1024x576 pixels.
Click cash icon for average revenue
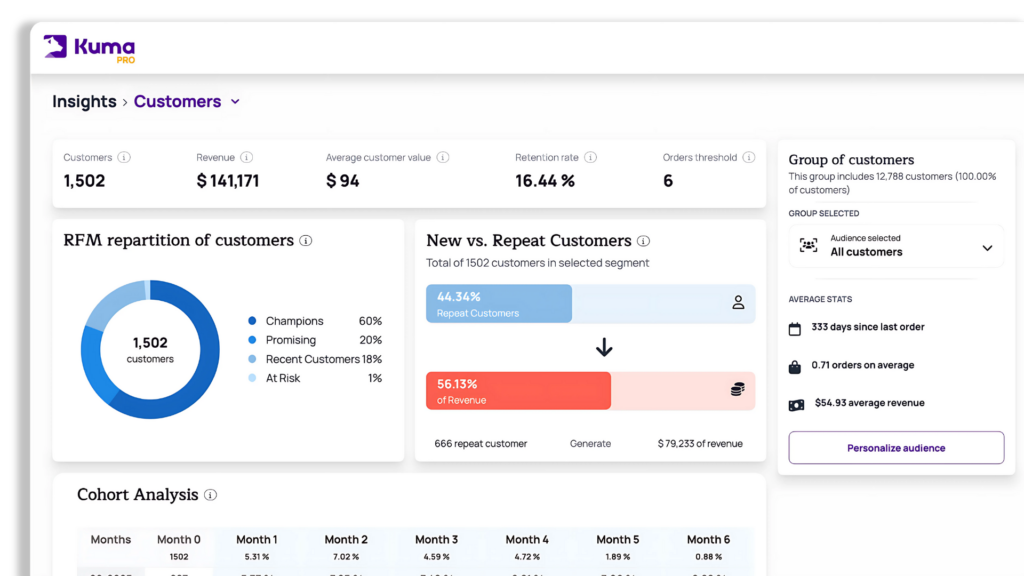[x=796, y=406]
